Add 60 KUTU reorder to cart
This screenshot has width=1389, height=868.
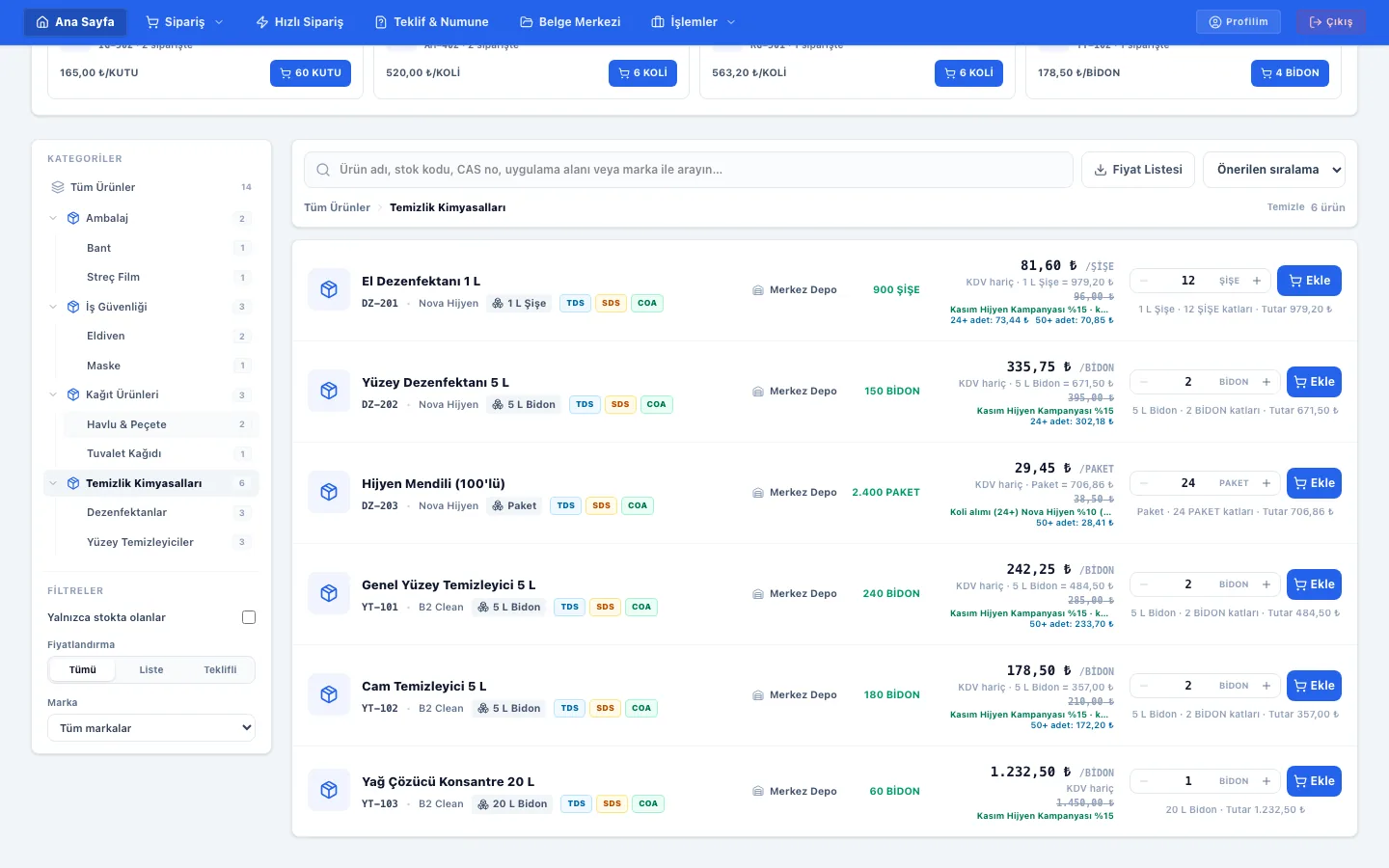(311, 73)
